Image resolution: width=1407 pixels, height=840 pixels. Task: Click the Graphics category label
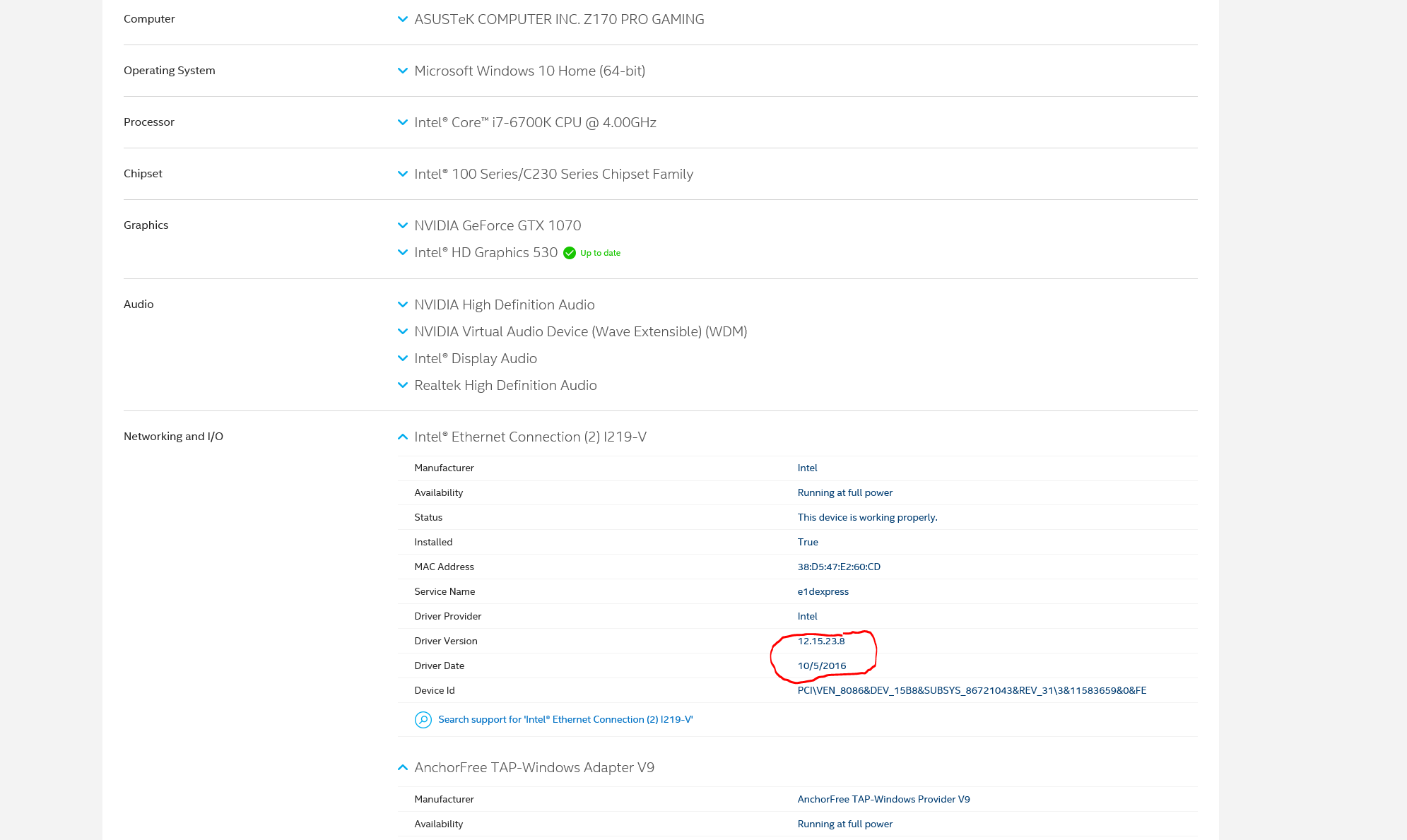(x=146, y=225)
